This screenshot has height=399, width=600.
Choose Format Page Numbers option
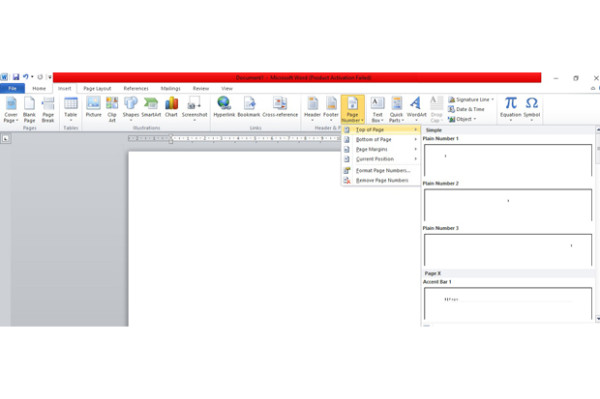[381, 171]
